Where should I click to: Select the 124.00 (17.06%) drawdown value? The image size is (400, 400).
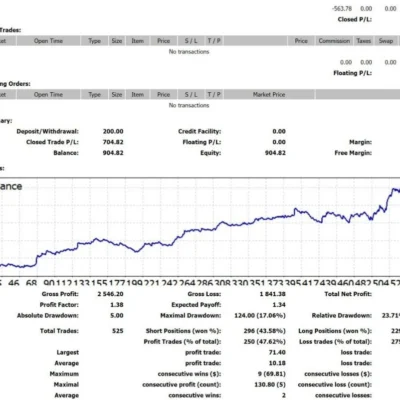tap(260, 316)
